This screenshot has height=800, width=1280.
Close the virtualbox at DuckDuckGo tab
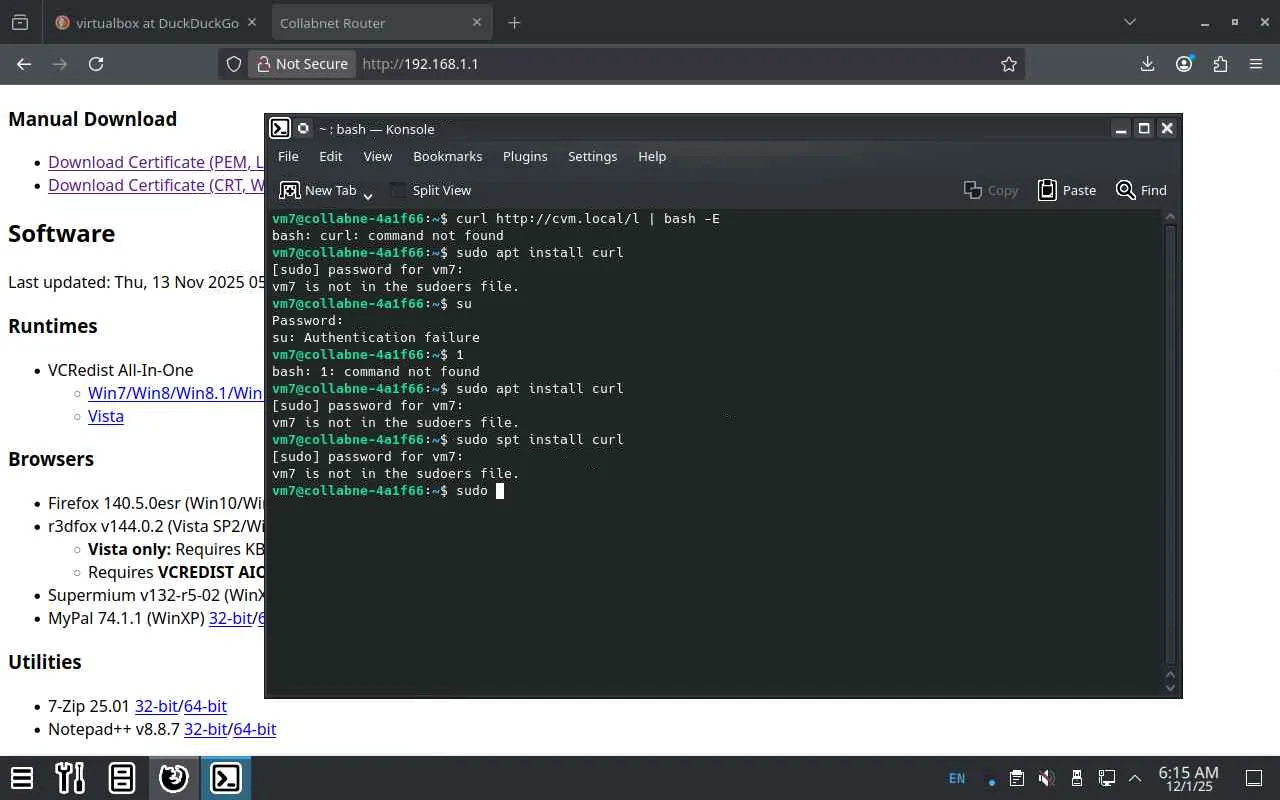[251, 22]
